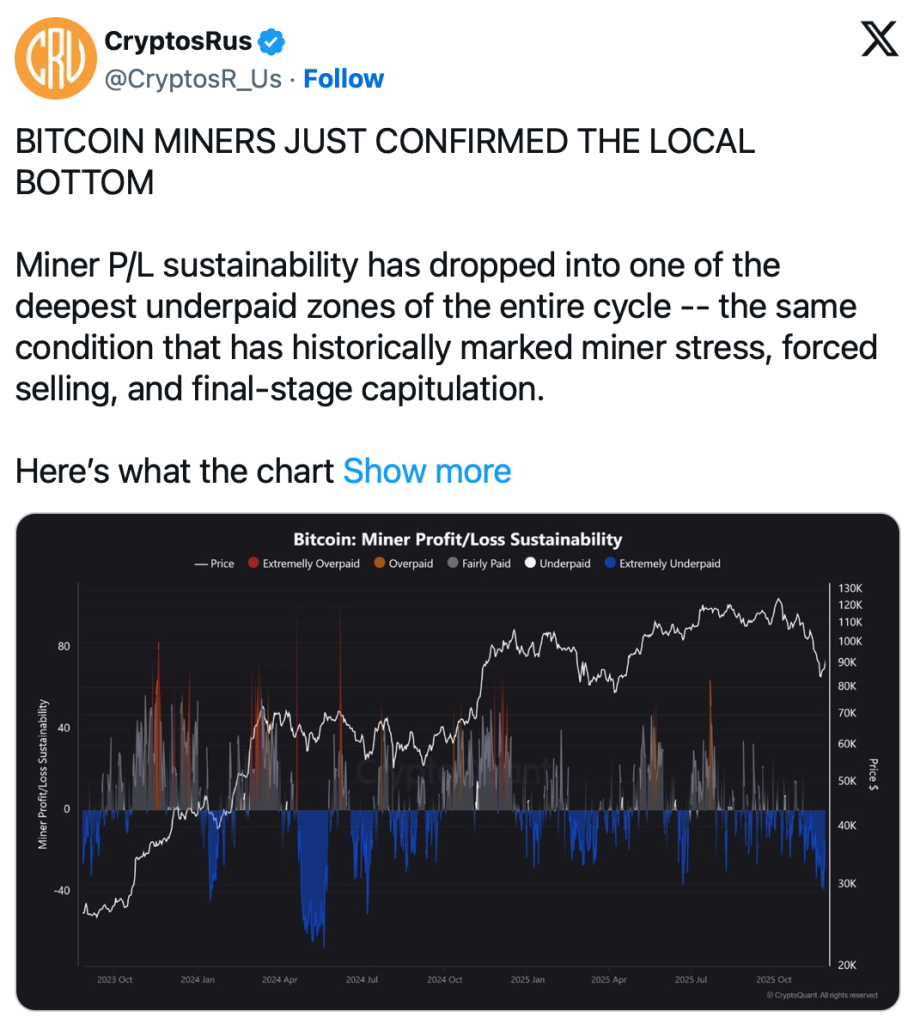Toggle the Fairly Paid legend entry

coord(480,564)
